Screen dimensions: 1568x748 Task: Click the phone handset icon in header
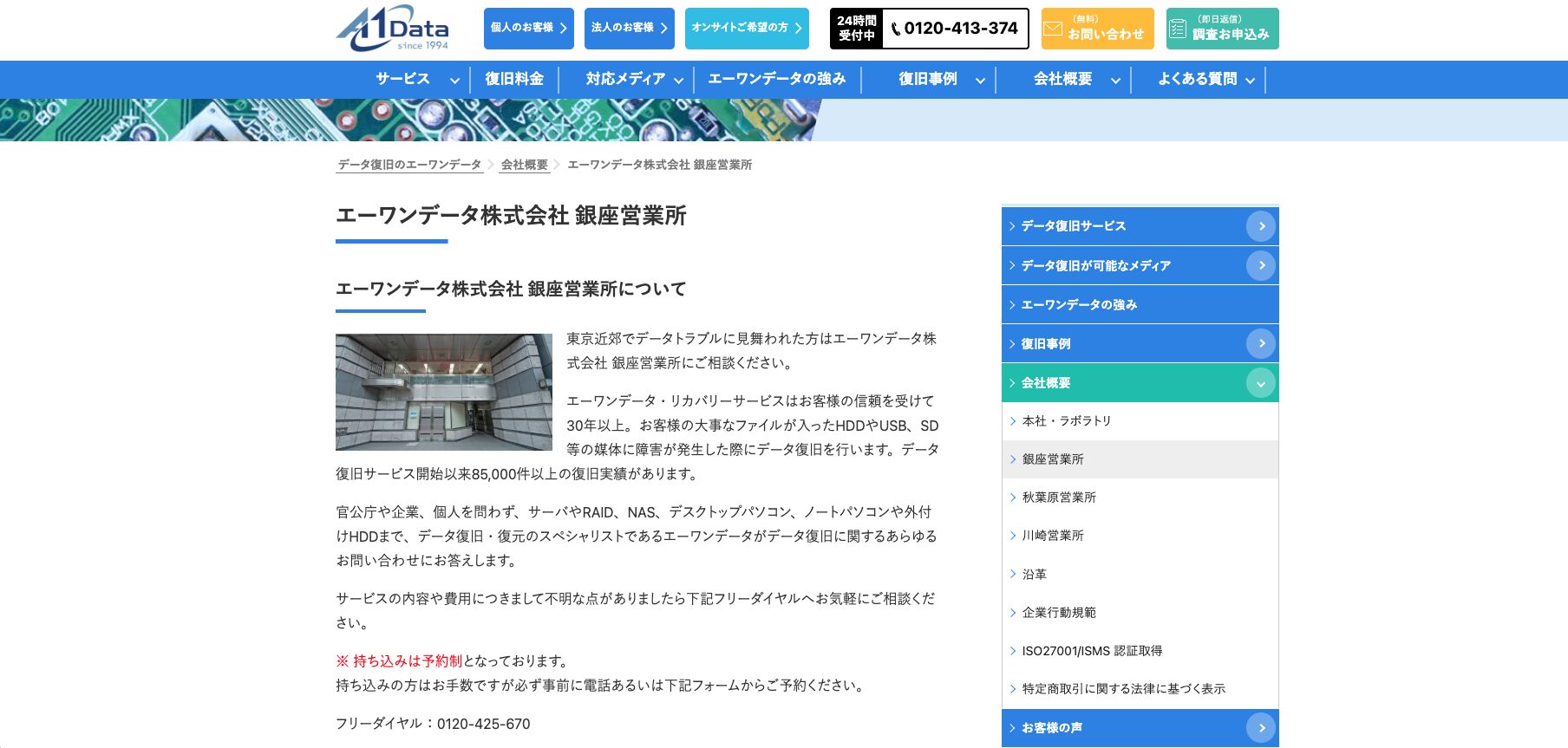coord(896,29)
